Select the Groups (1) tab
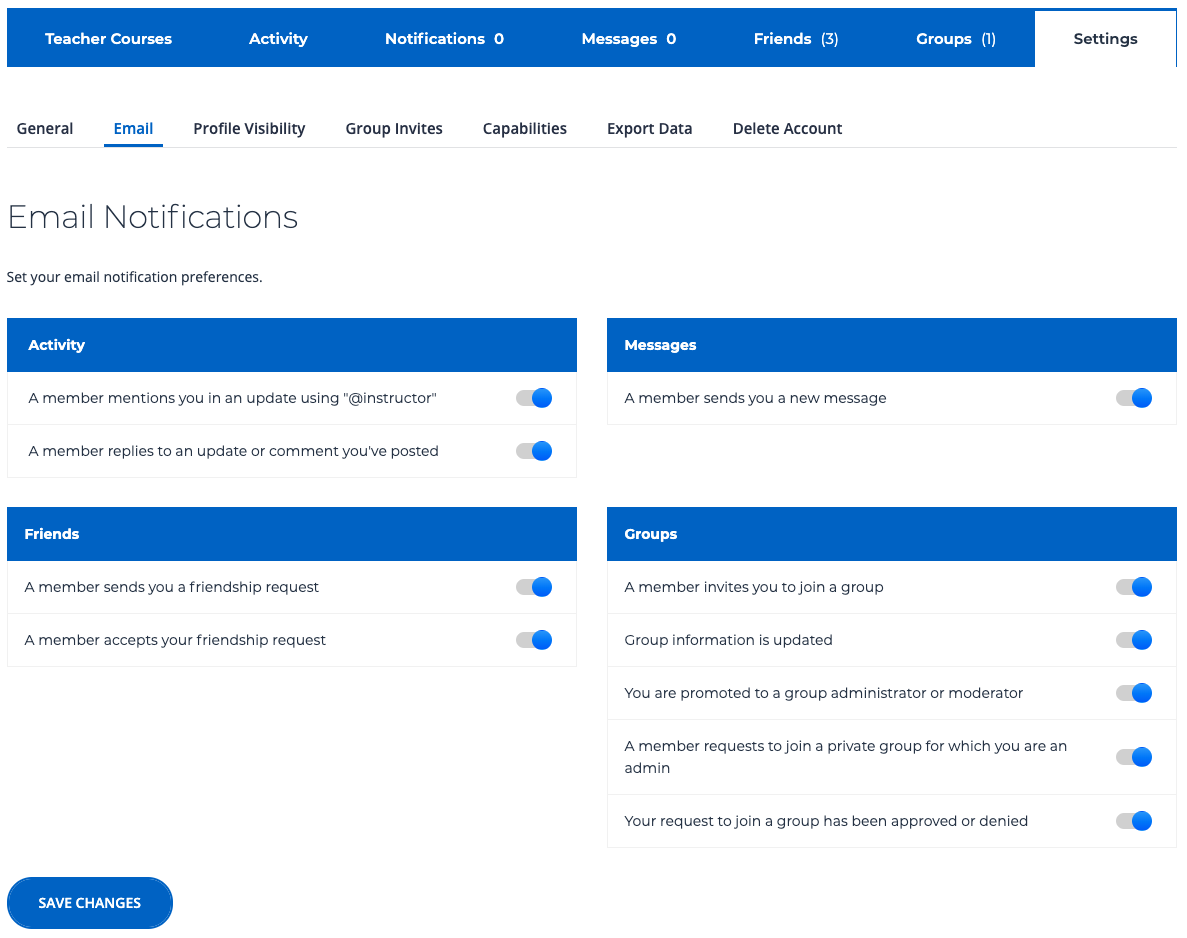The height and width of the screenshot is (938, 1187). [955, 39]
